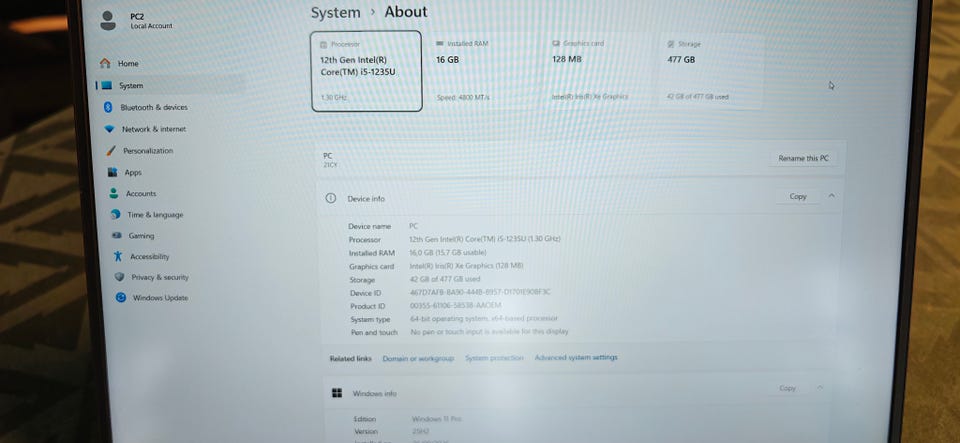Viewport: 960px width, 443px height.
Task: Open Personalization settings
Action: (x=148, y=151)
